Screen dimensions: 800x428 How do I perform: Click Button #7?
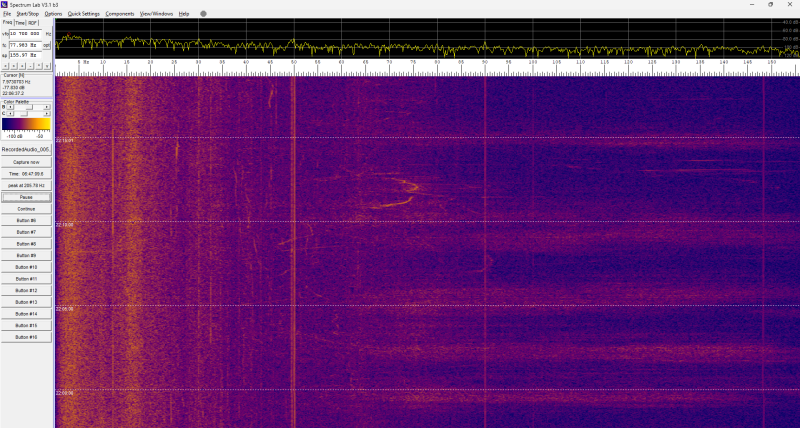click(26, 232)
